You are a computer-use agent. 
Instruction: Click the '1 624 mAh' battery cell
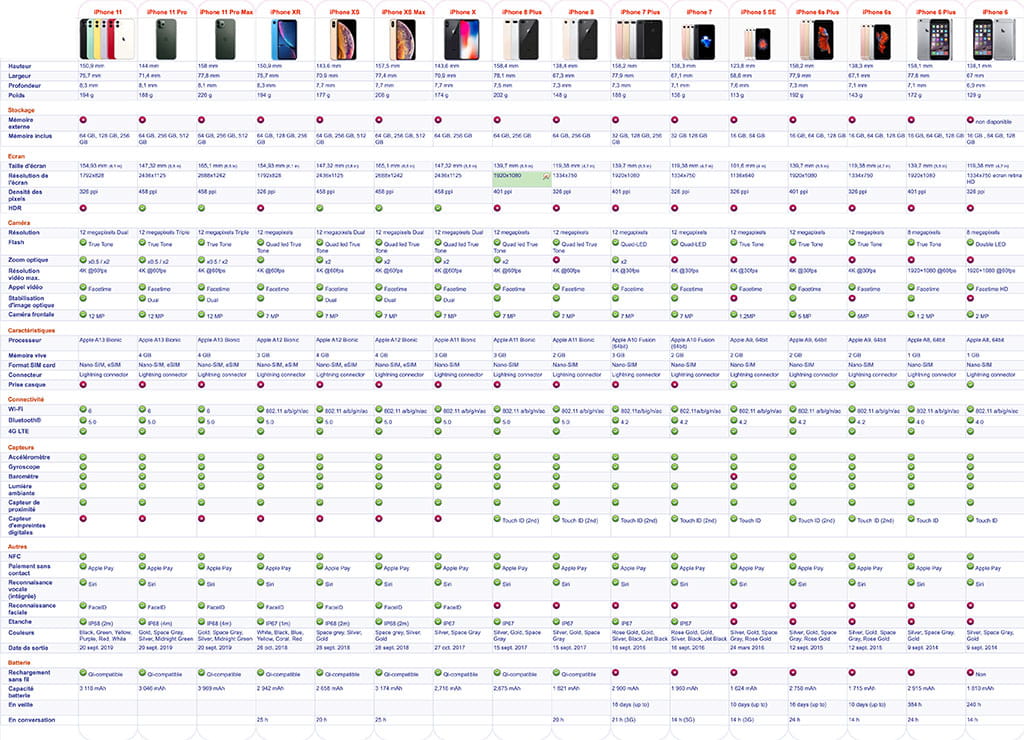pyautogui.click(x=745, y=688)
